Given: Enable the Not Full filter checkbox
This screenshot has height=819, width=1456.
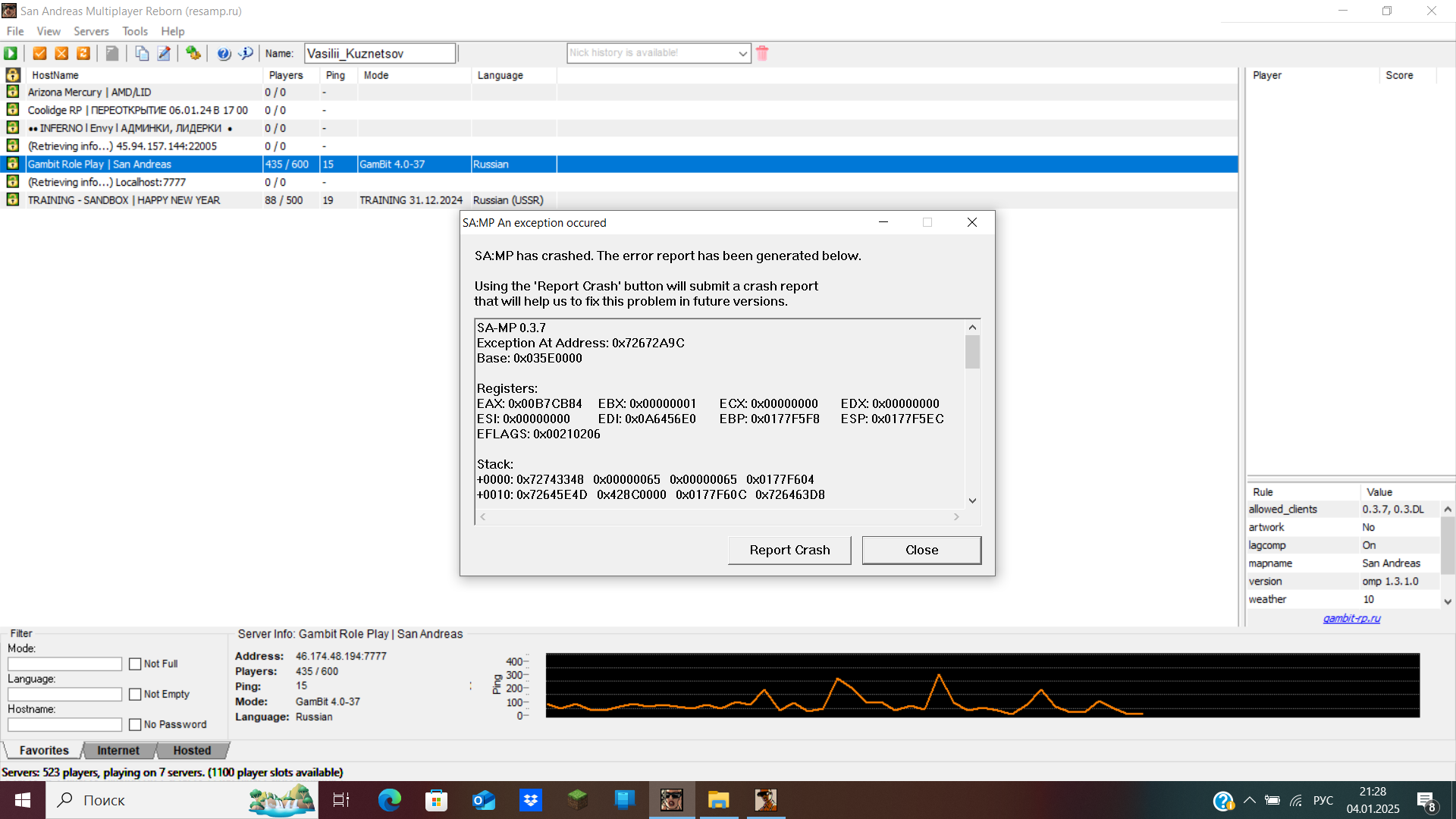Looking at the screenshot, I should click(x=135, y=664).
